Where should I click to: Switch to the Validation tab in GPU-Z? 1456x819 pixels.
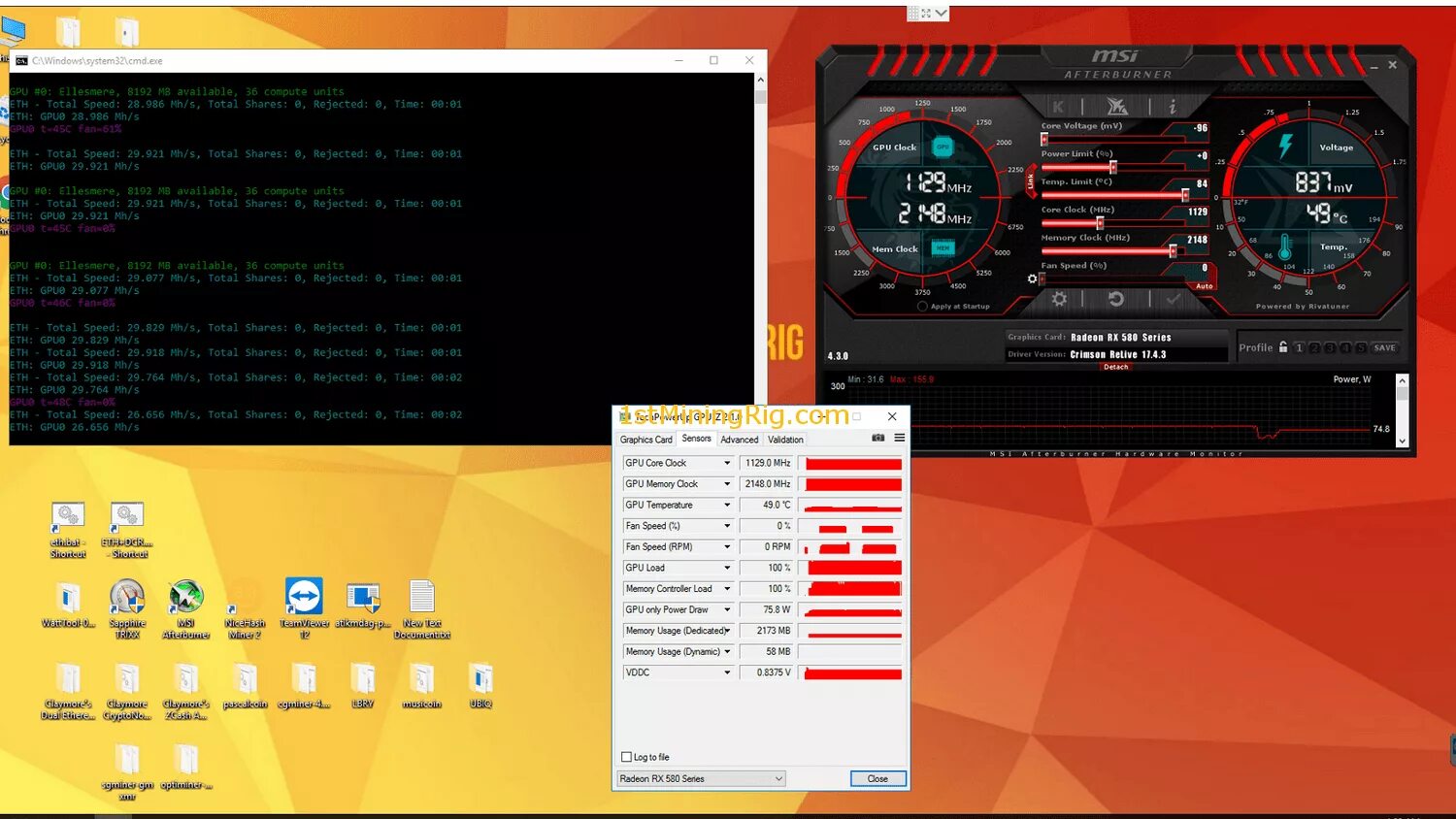click(785, 440)
